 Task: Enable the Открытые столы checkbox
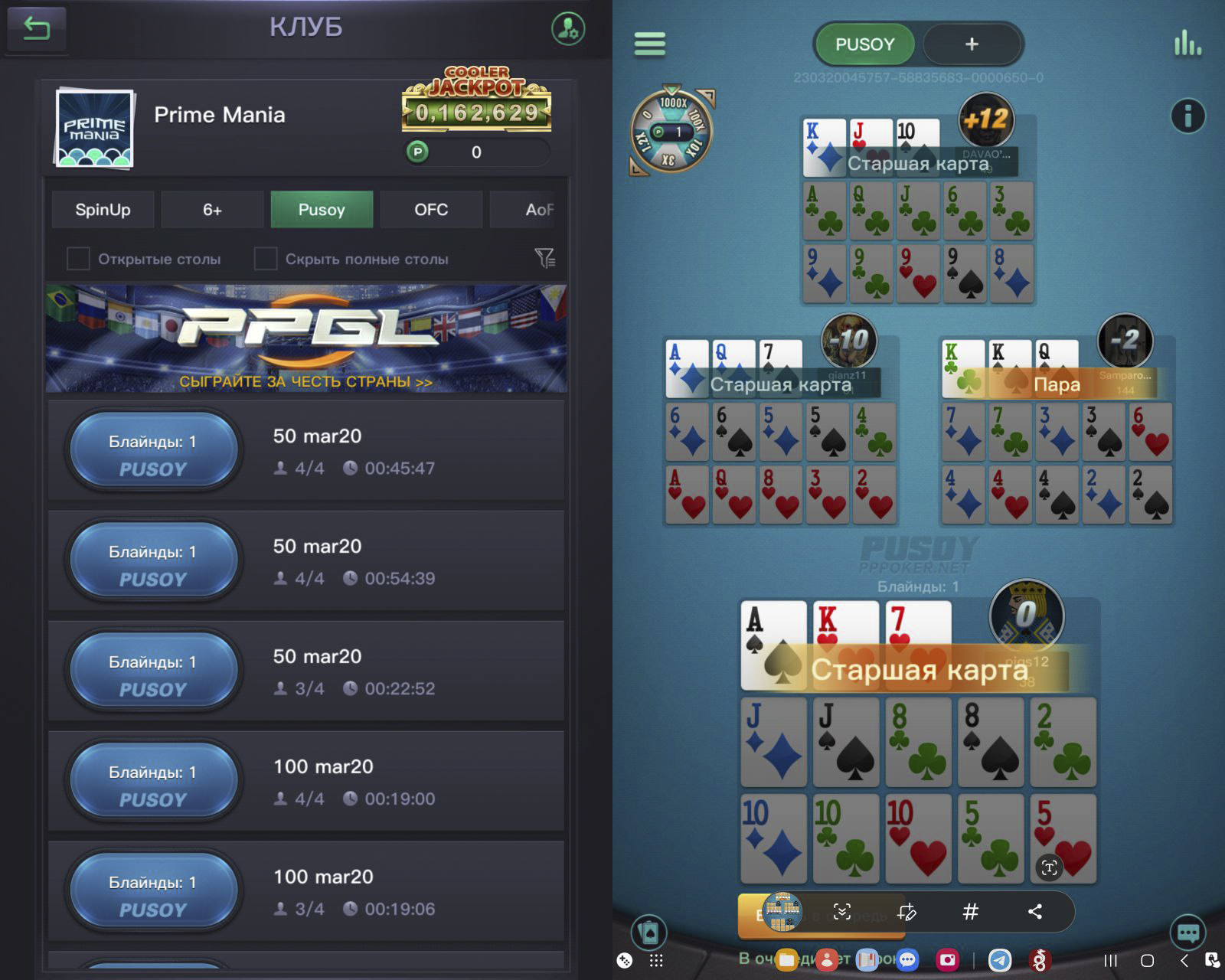click(x=78, y=259)
